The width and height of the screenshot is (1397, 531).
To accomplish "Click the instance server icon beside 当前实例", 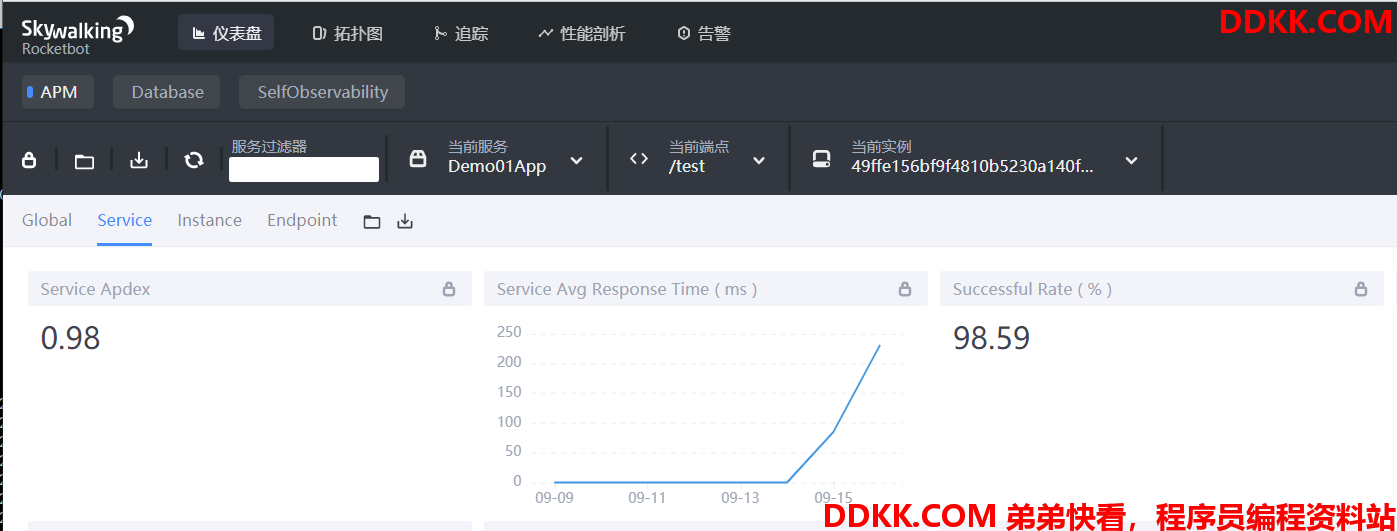I will [x=821, y=158].
